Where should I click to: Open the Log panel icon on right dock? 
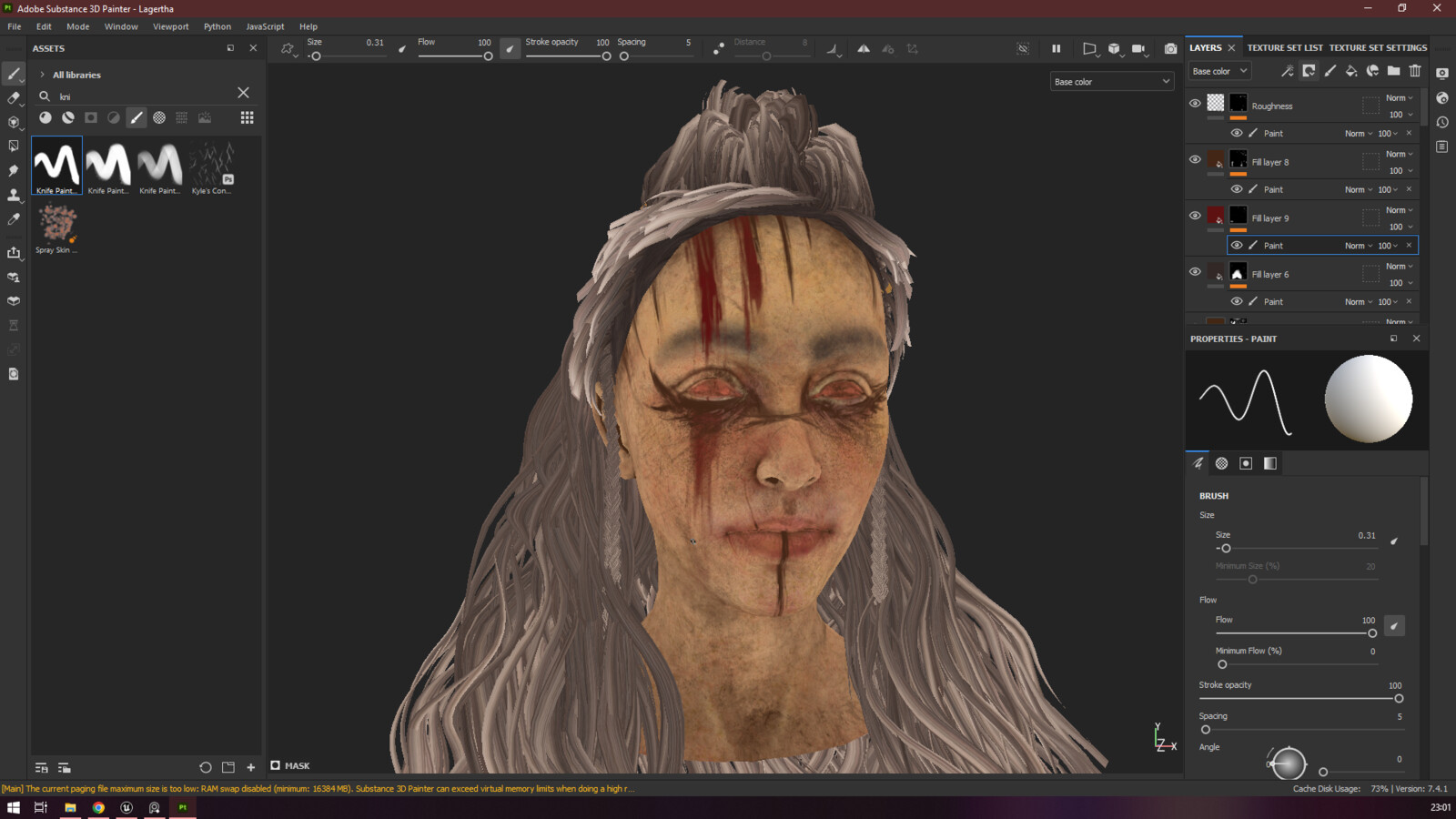[x=1442, y=147]
